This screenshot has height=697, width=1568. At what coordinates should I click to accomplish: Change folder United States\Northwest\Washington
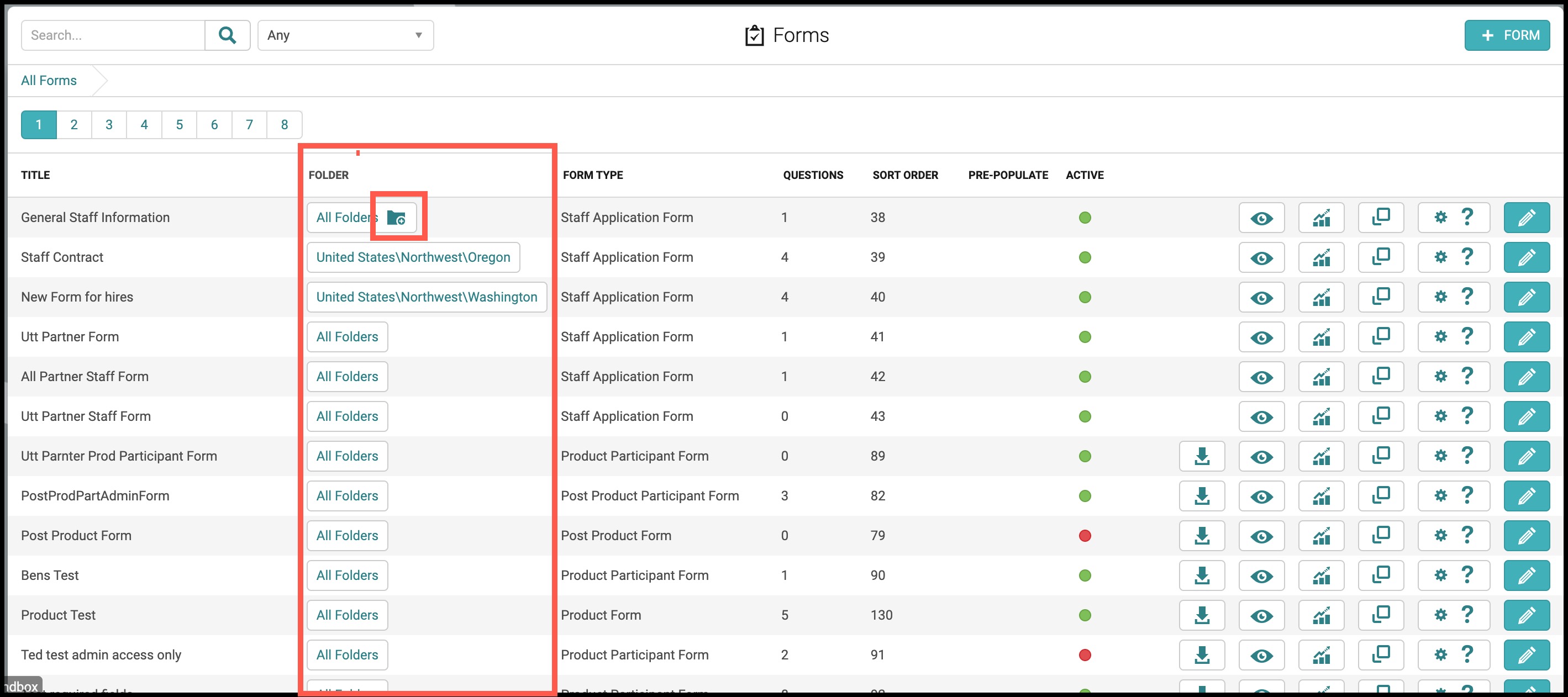[427, 297]
